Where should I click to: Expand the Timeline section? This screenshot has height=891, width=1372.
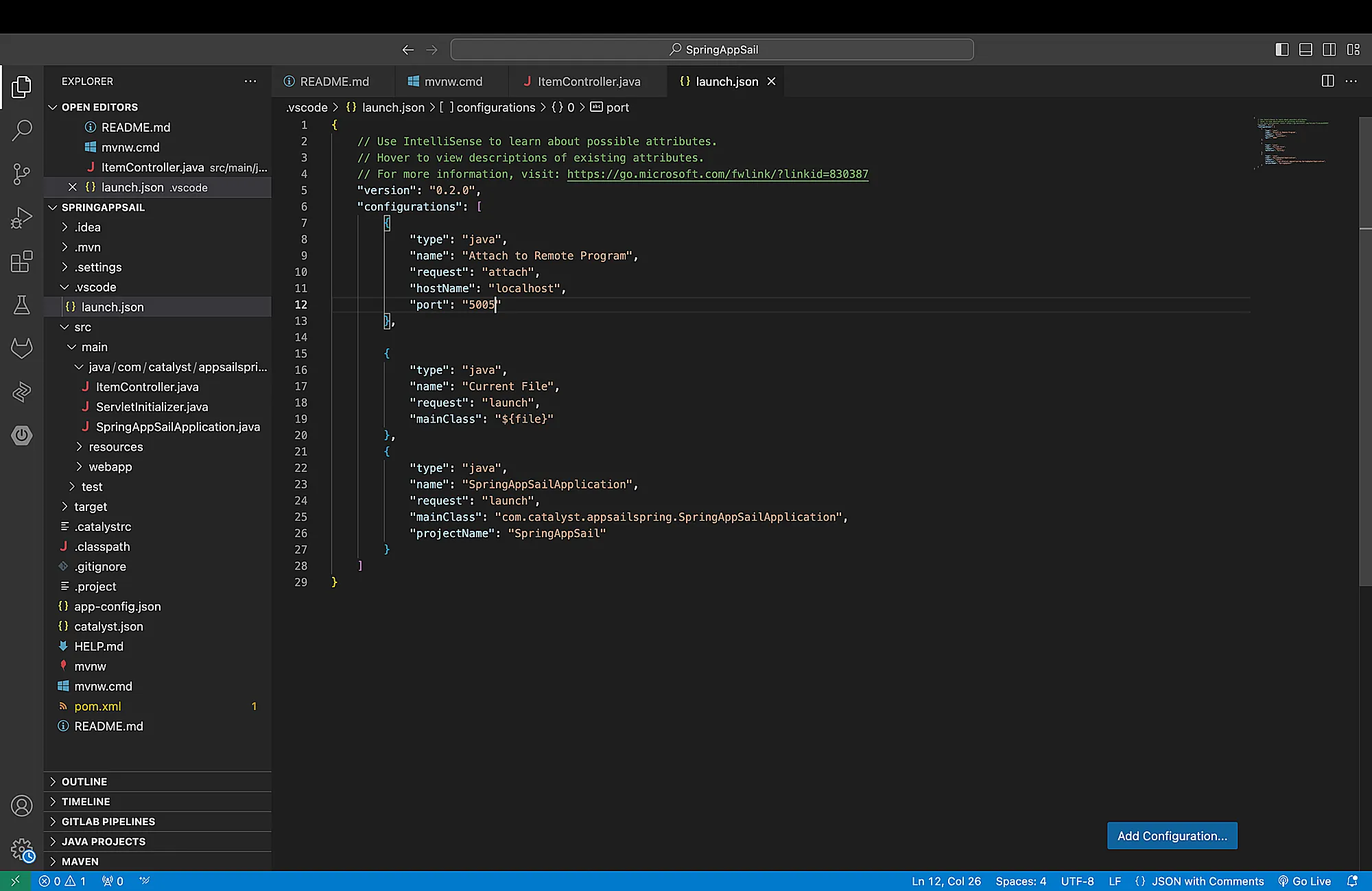(x=158, y=801)
